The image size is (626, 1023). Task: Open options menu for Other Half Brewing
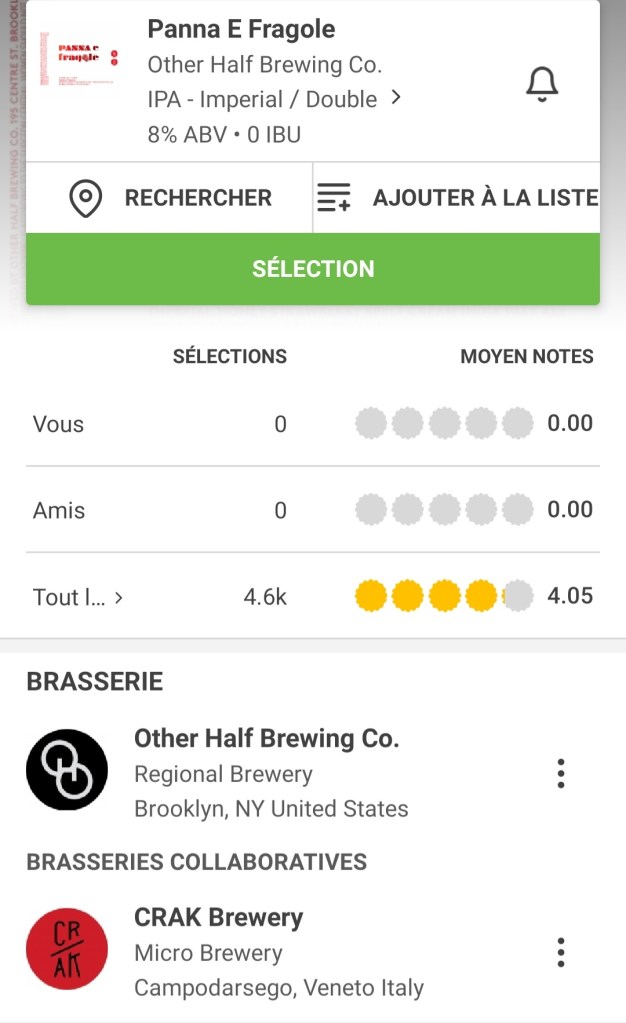pyautogui.click(x=561, y=773)
